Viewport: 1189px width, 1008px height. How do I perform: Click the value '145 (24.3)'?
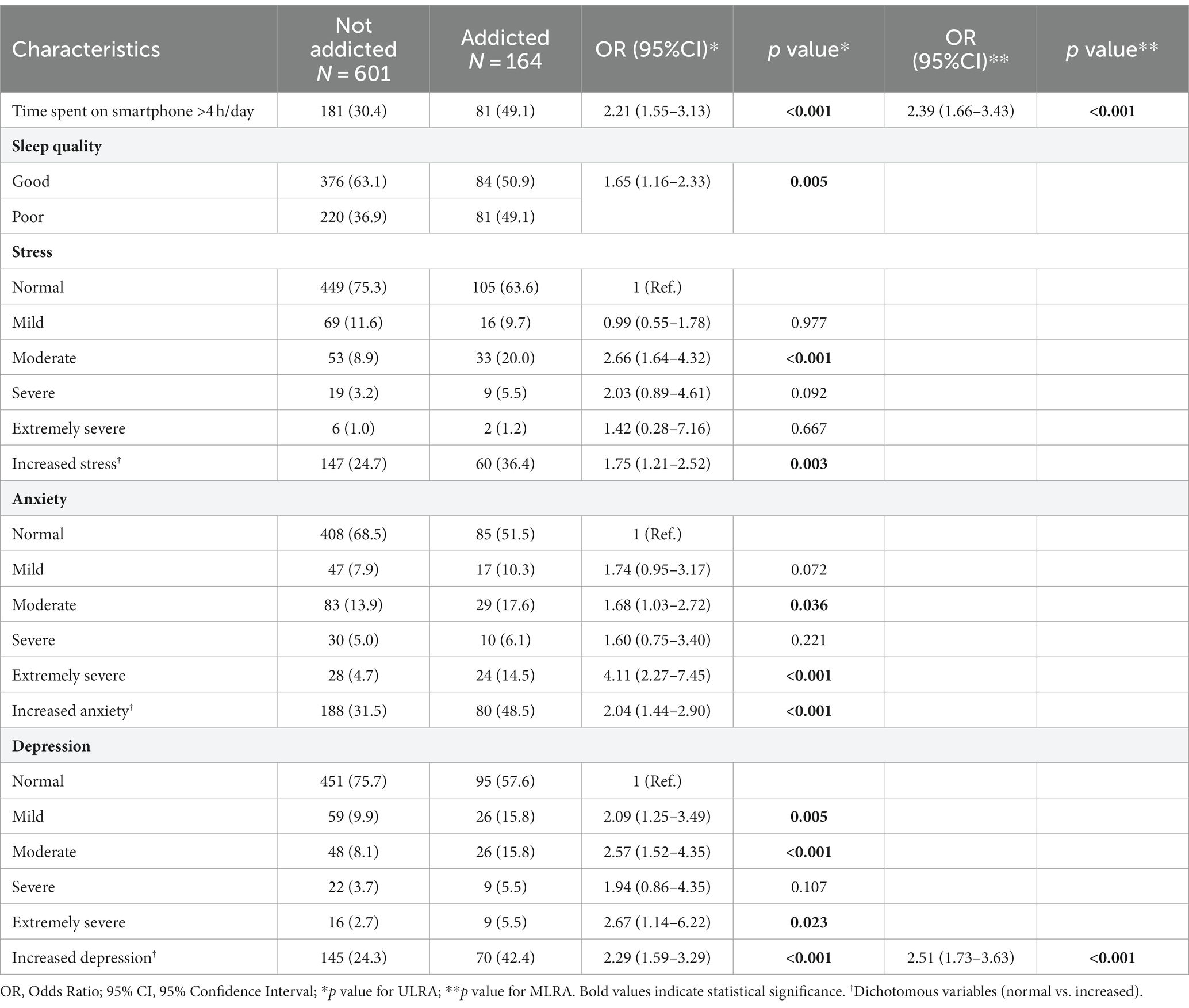point(353,958)
